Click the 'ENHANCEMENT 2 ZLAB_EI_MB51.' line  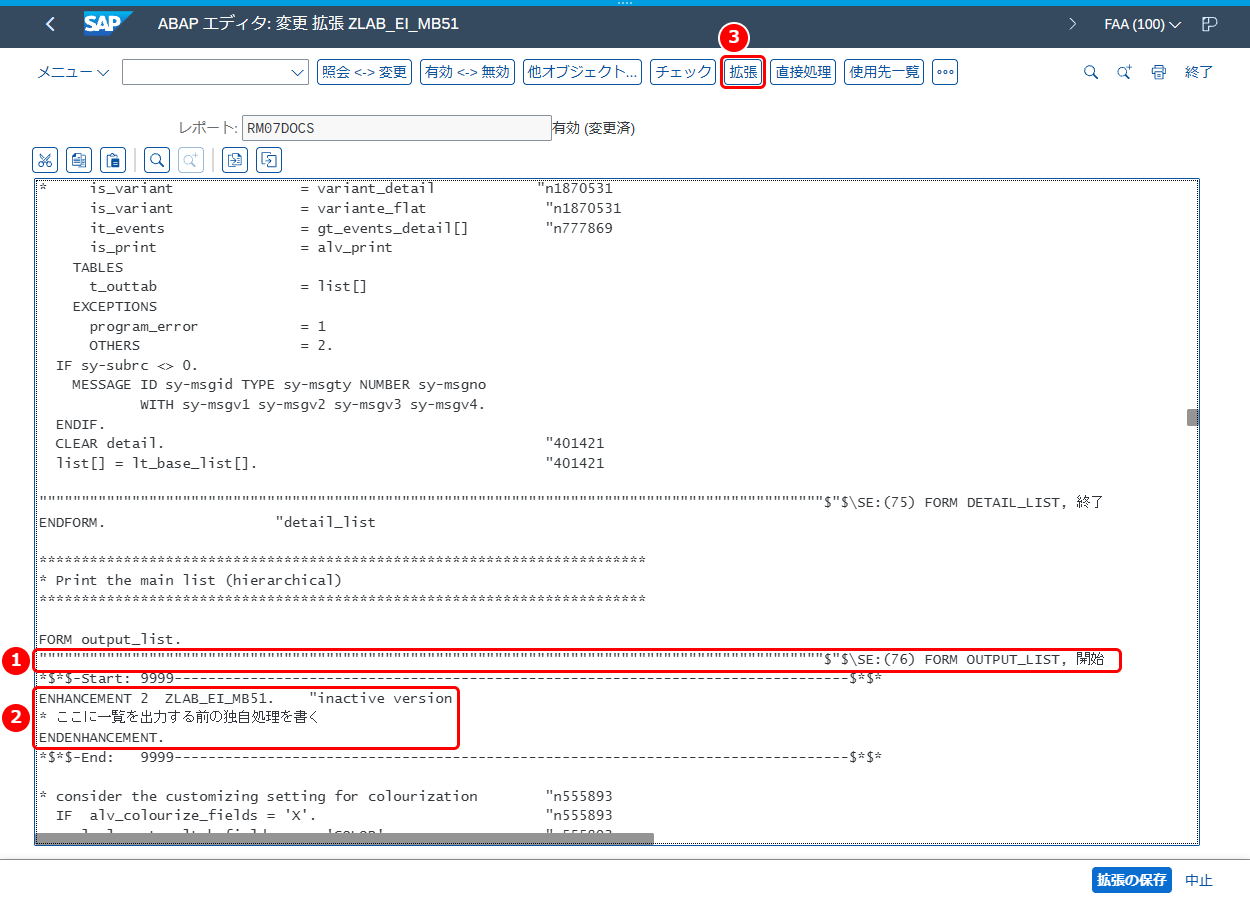[x=157, y=698]
